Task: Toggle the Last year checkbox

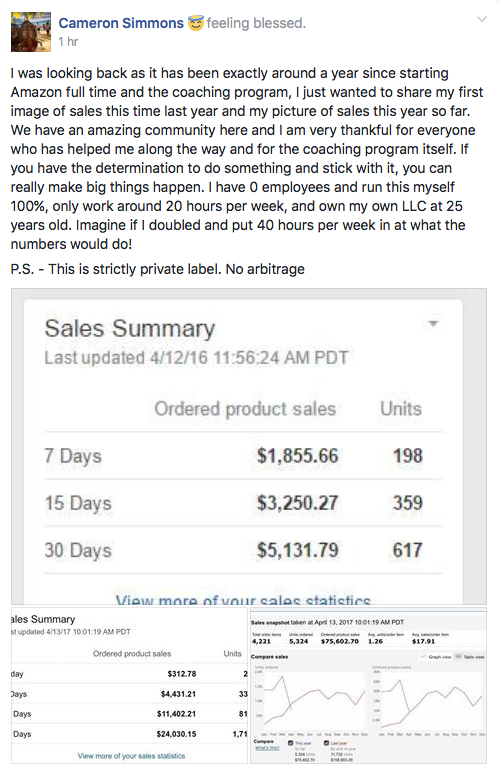Action: pyautogui.click(x=326, y=743)
